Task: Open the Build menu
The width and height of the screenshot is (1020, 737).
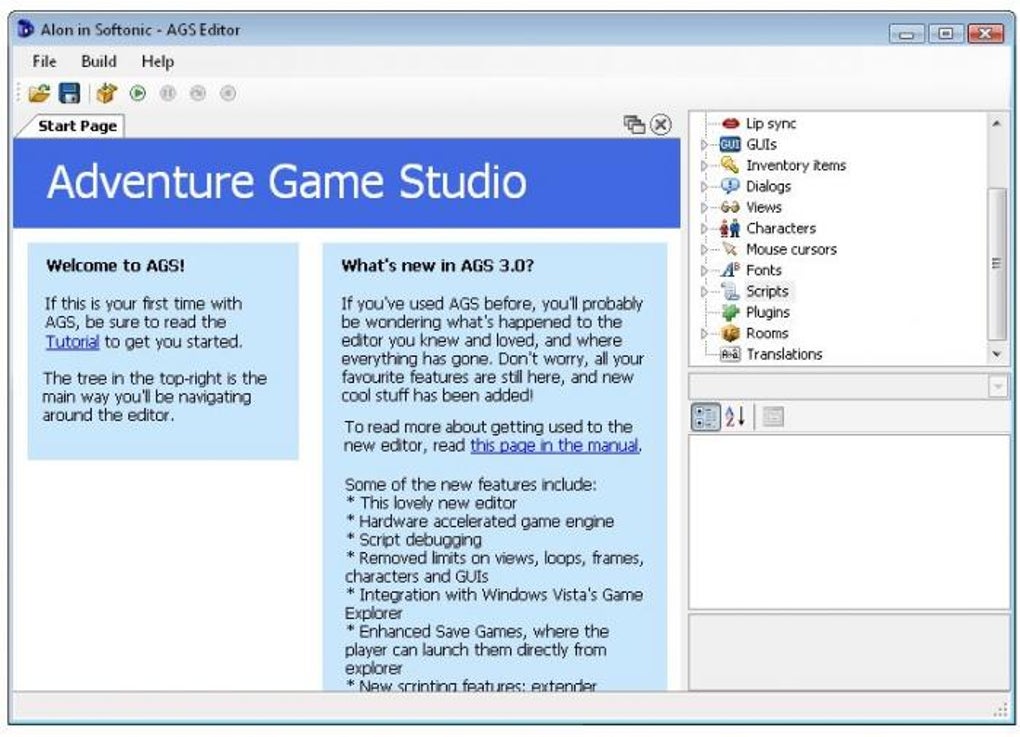Action: pos(99,61)
